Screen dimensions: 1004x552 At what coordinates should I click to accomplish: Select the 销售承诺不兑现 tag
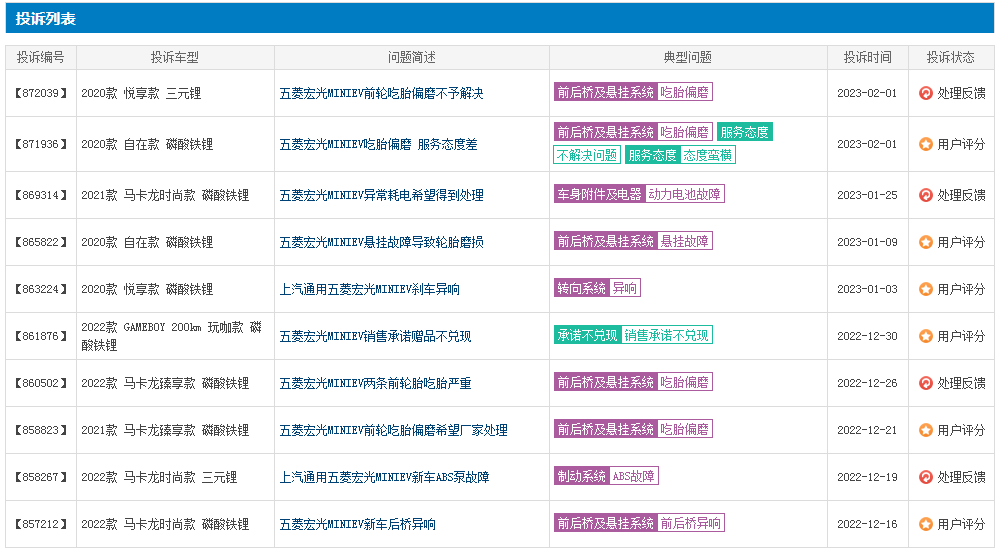[x=666, y=335]
